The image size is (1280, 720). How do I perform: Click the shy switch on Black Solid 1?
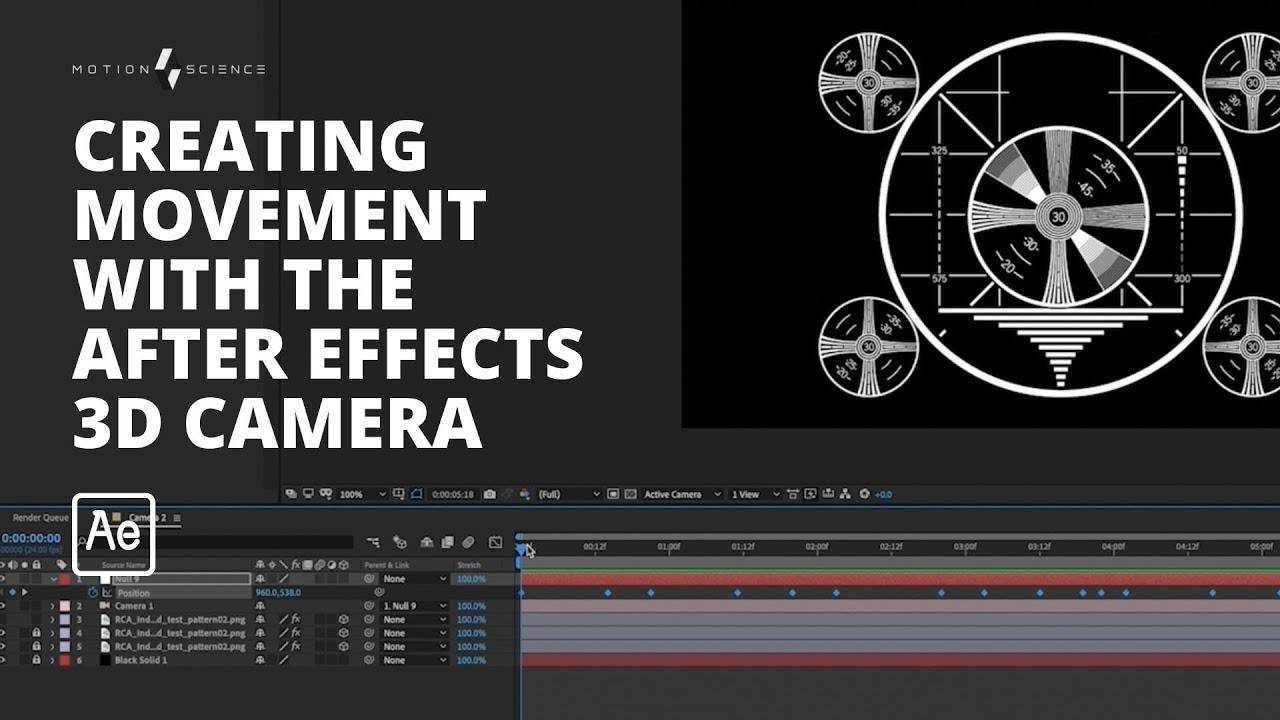click(x=260, y=660)
